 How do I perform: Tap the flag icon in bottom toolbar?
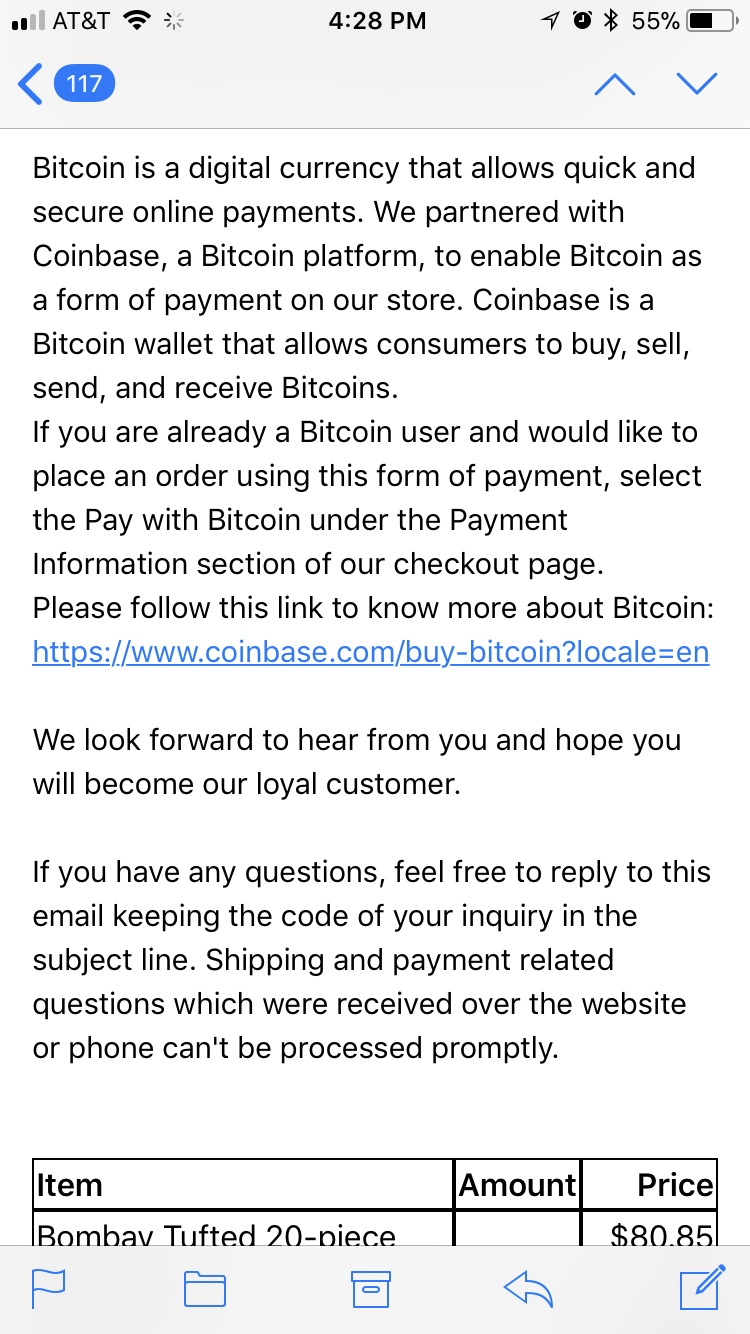(x=48, y=1289)
